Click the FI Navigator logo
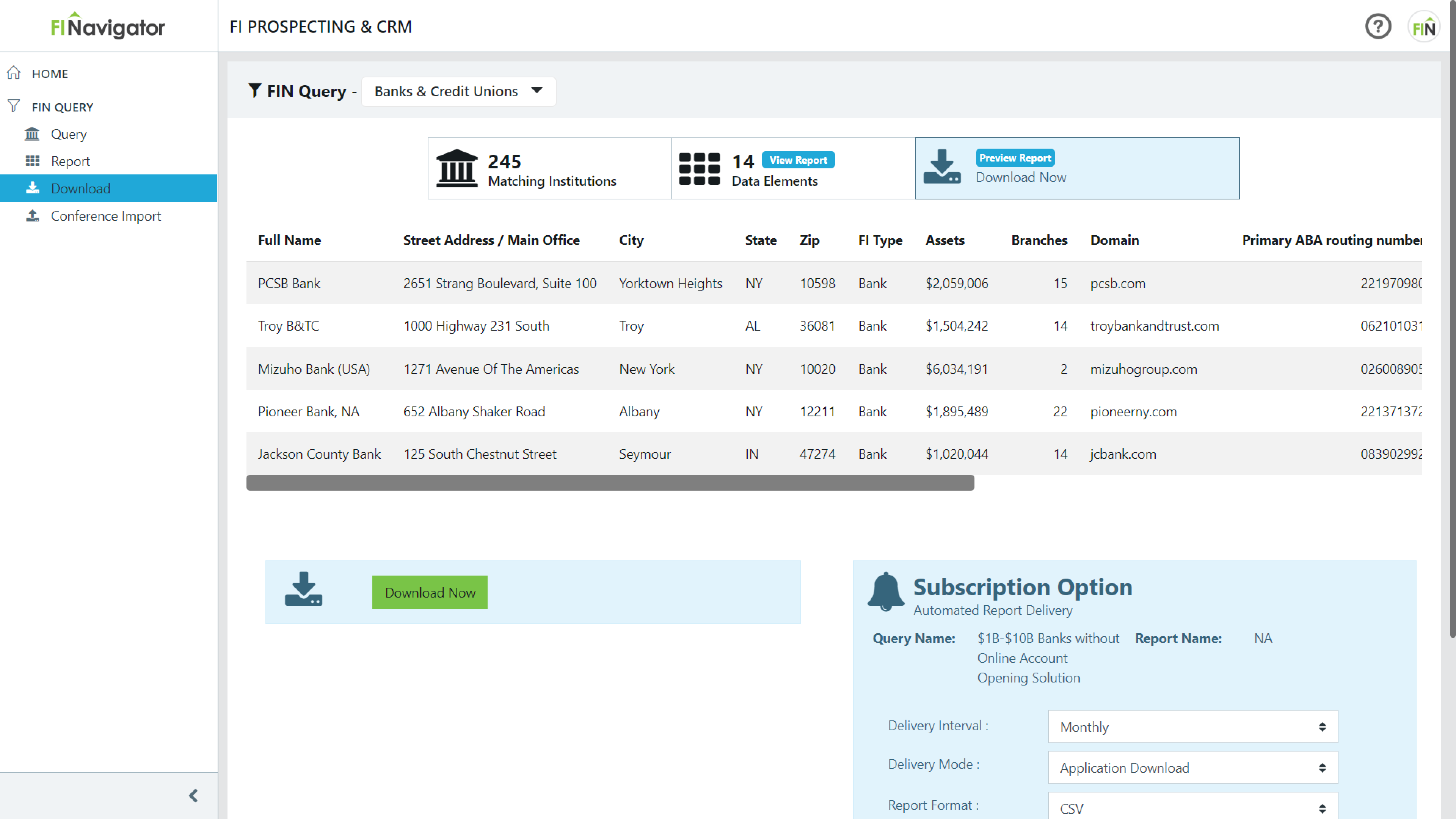Screen dimensions: 1456x819 (x=108, y=26)
